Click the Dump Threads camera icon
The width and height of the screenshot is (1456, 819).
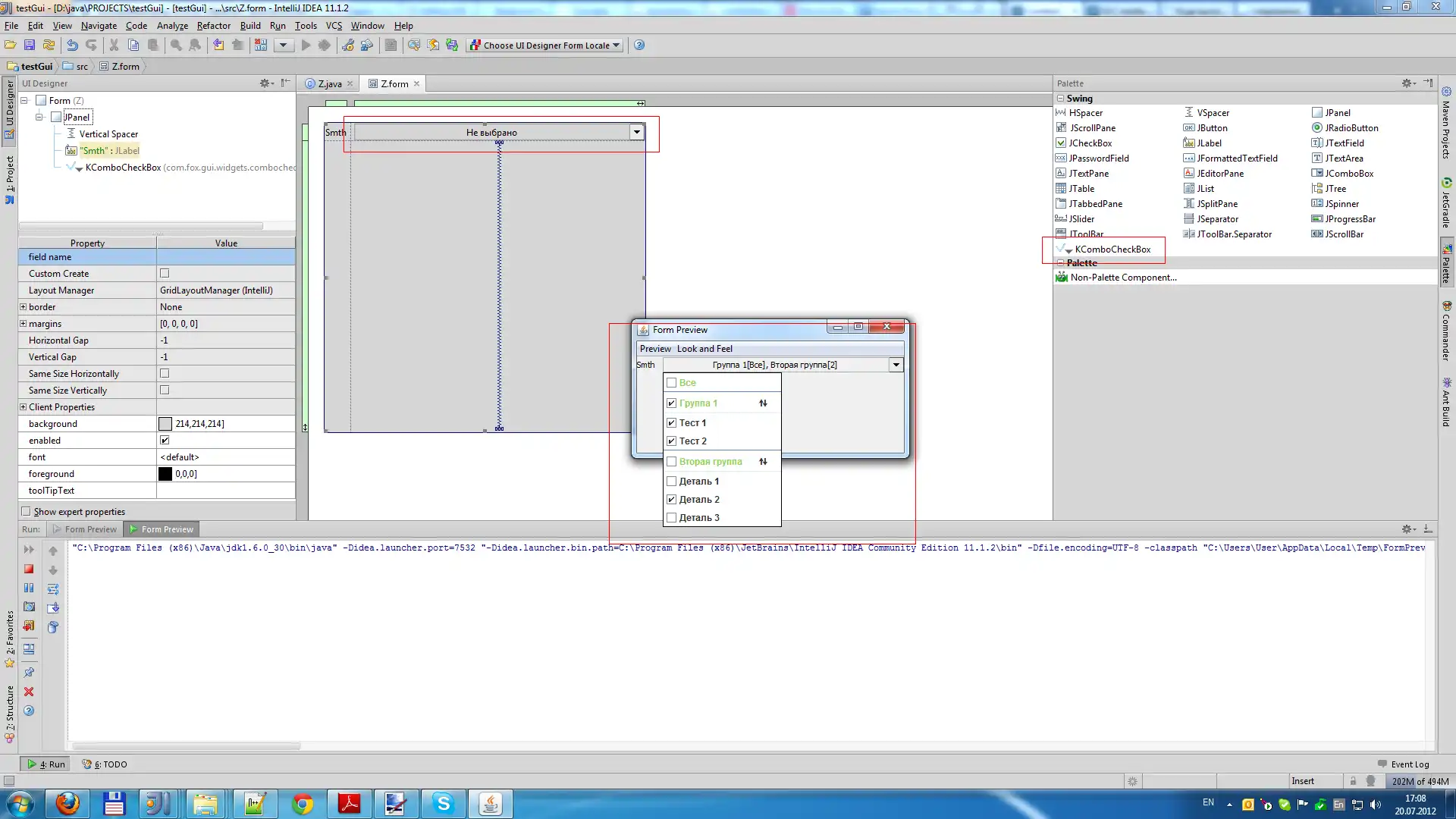[x=29, y=607]
